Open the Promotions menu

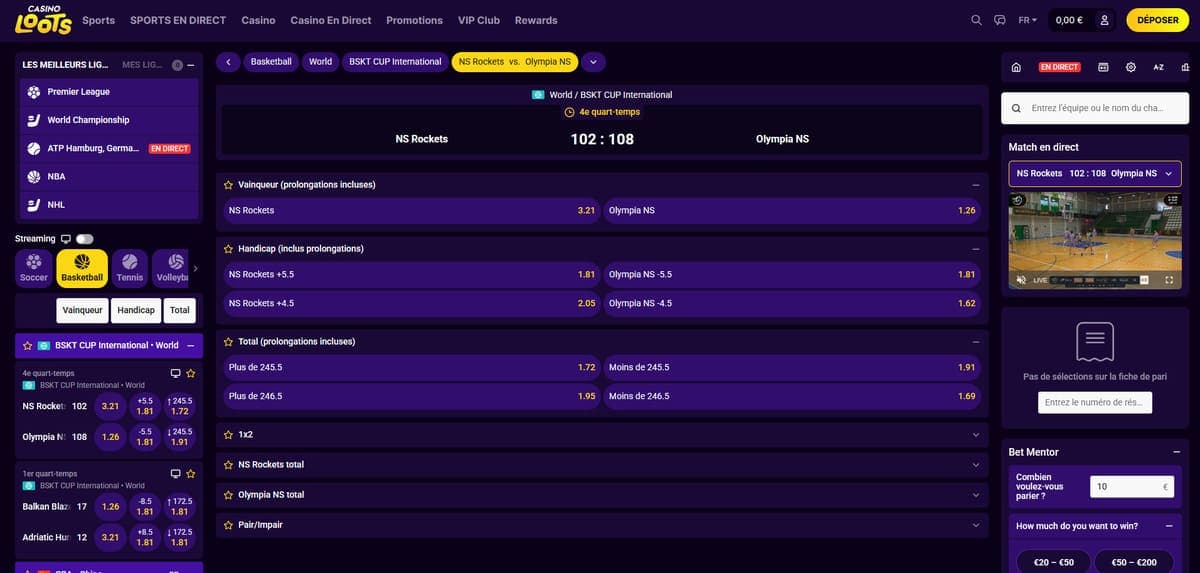(x=414, y=20)
